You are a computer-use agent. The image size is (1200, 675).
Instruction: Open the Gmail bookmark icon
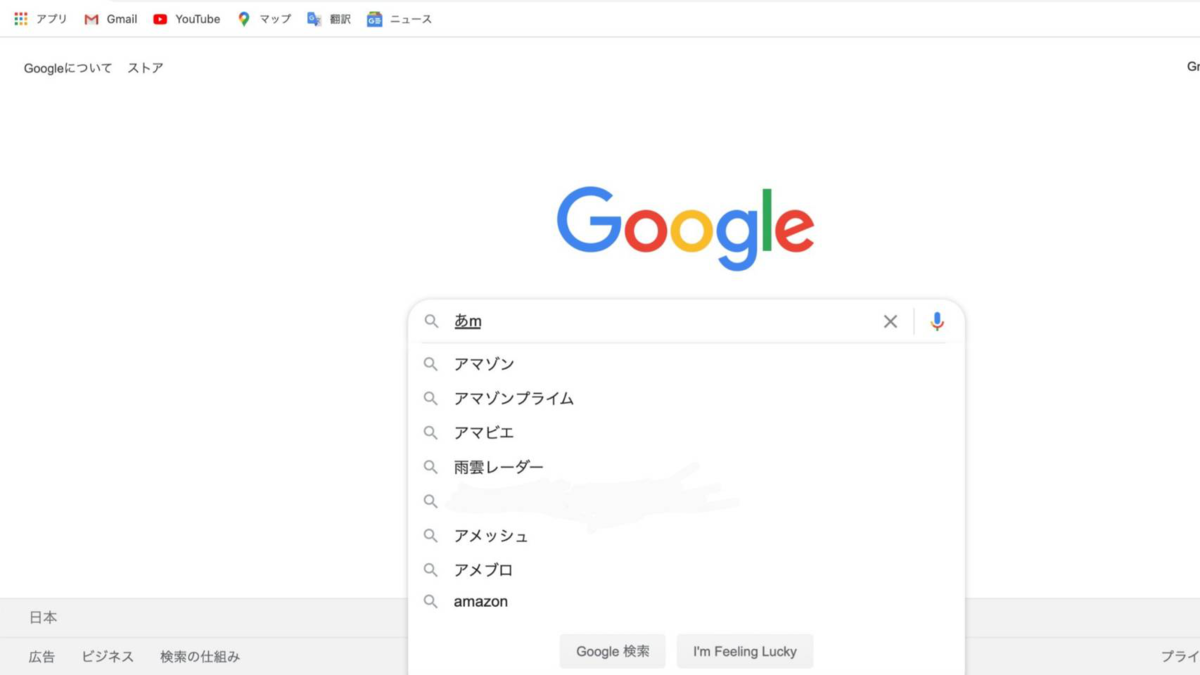click(91, 19)
